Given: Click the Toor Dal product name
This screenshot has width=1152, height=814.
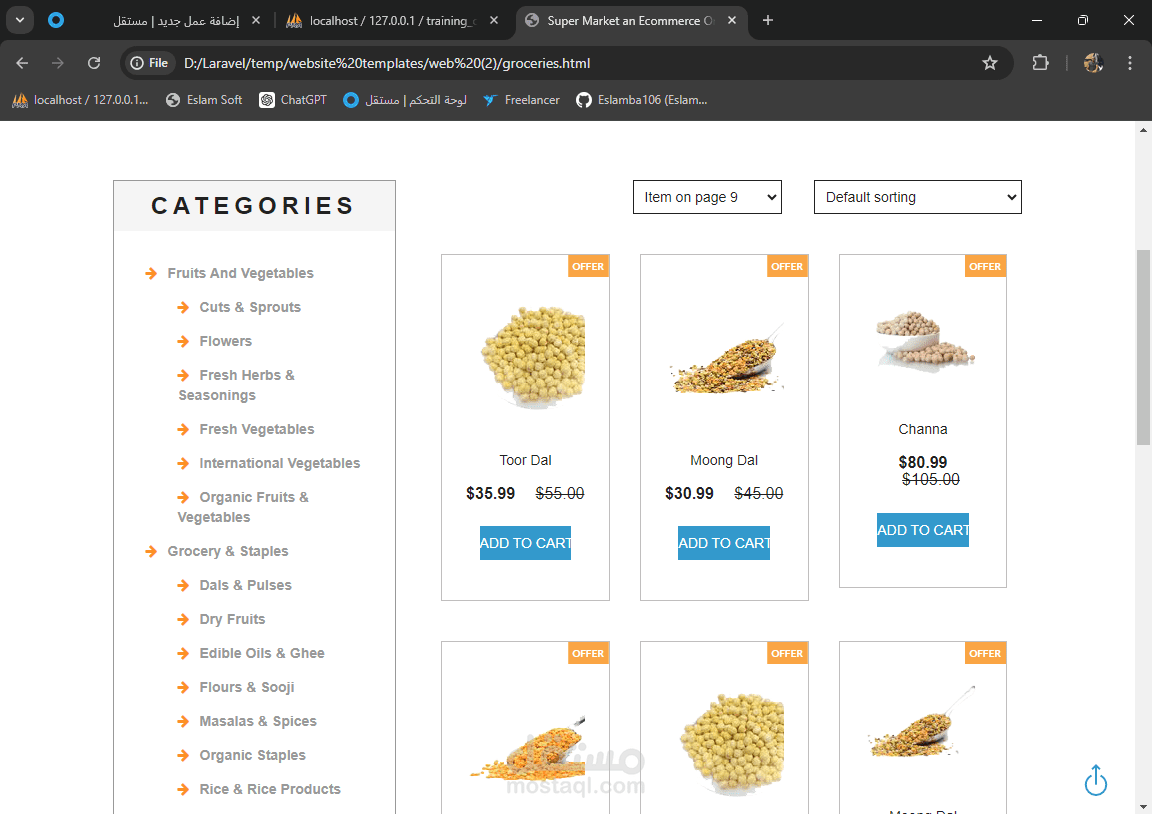Looking at the screenshot, I should coord(525,460).
